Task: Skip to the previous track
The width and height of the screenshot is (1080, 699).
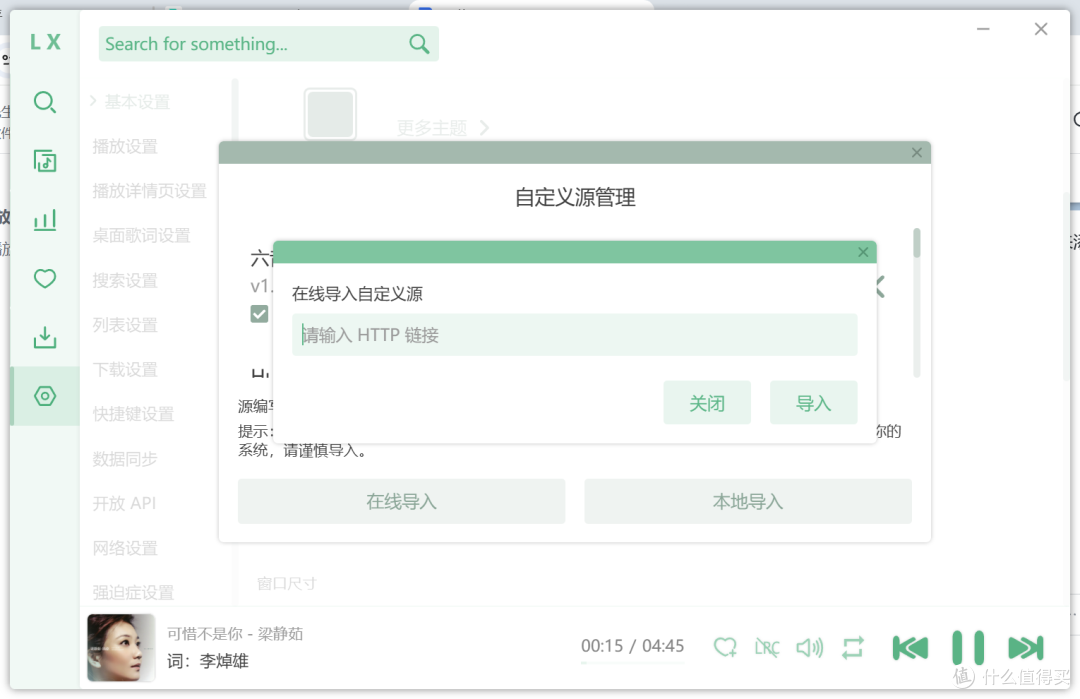Action: point(910,648)
